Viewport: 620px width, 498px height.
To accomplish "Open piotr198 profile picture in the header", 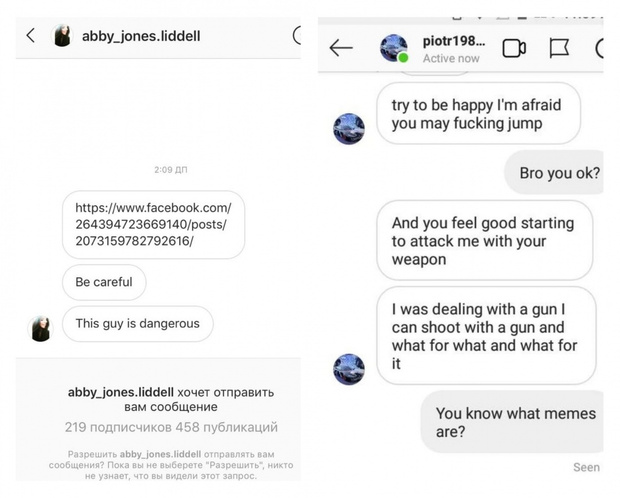I will coord(394,48).
